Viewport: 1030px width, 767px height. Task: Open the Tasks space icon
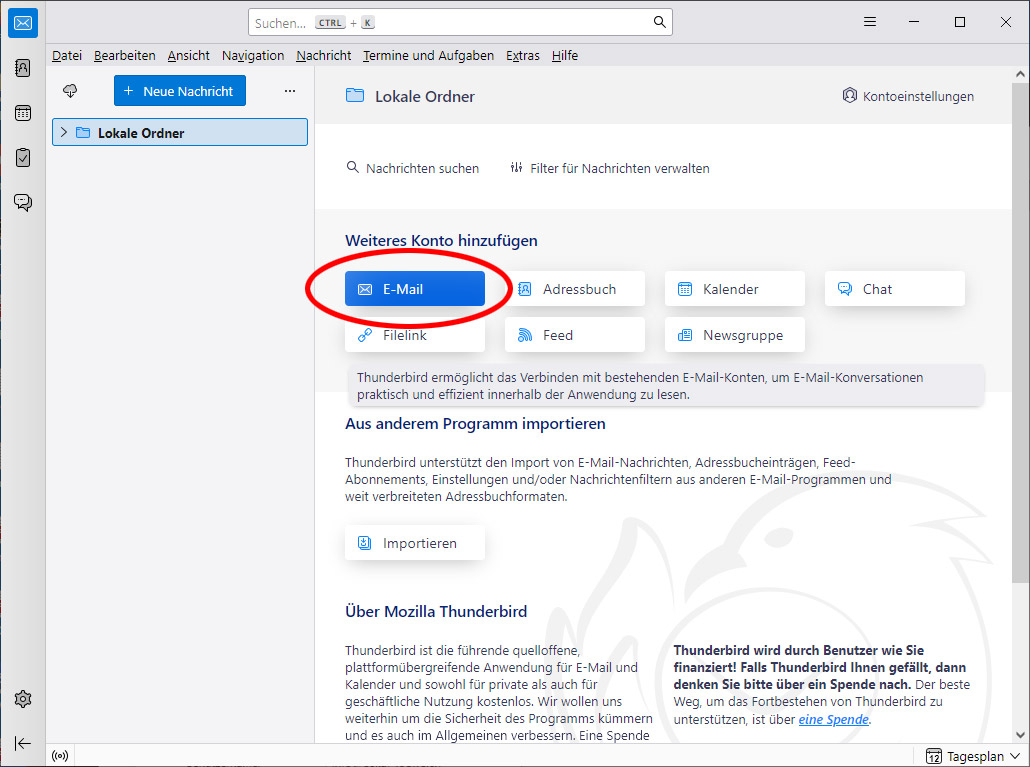pos(23,158)
